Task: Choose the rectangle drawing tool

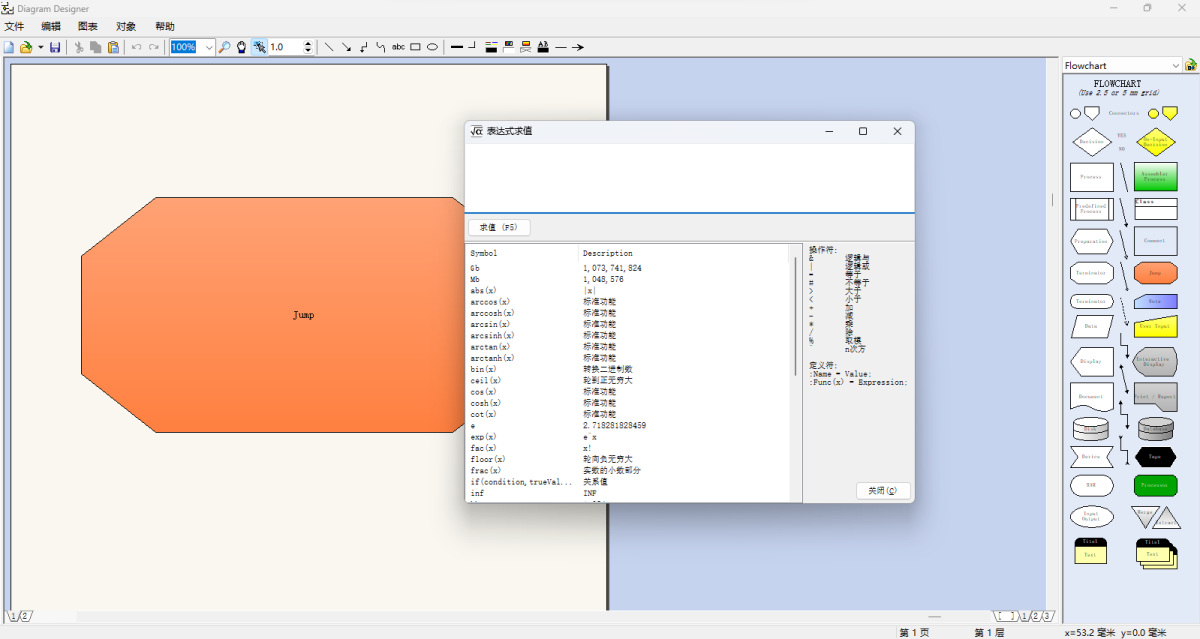Action: click(x=416, y=47)
